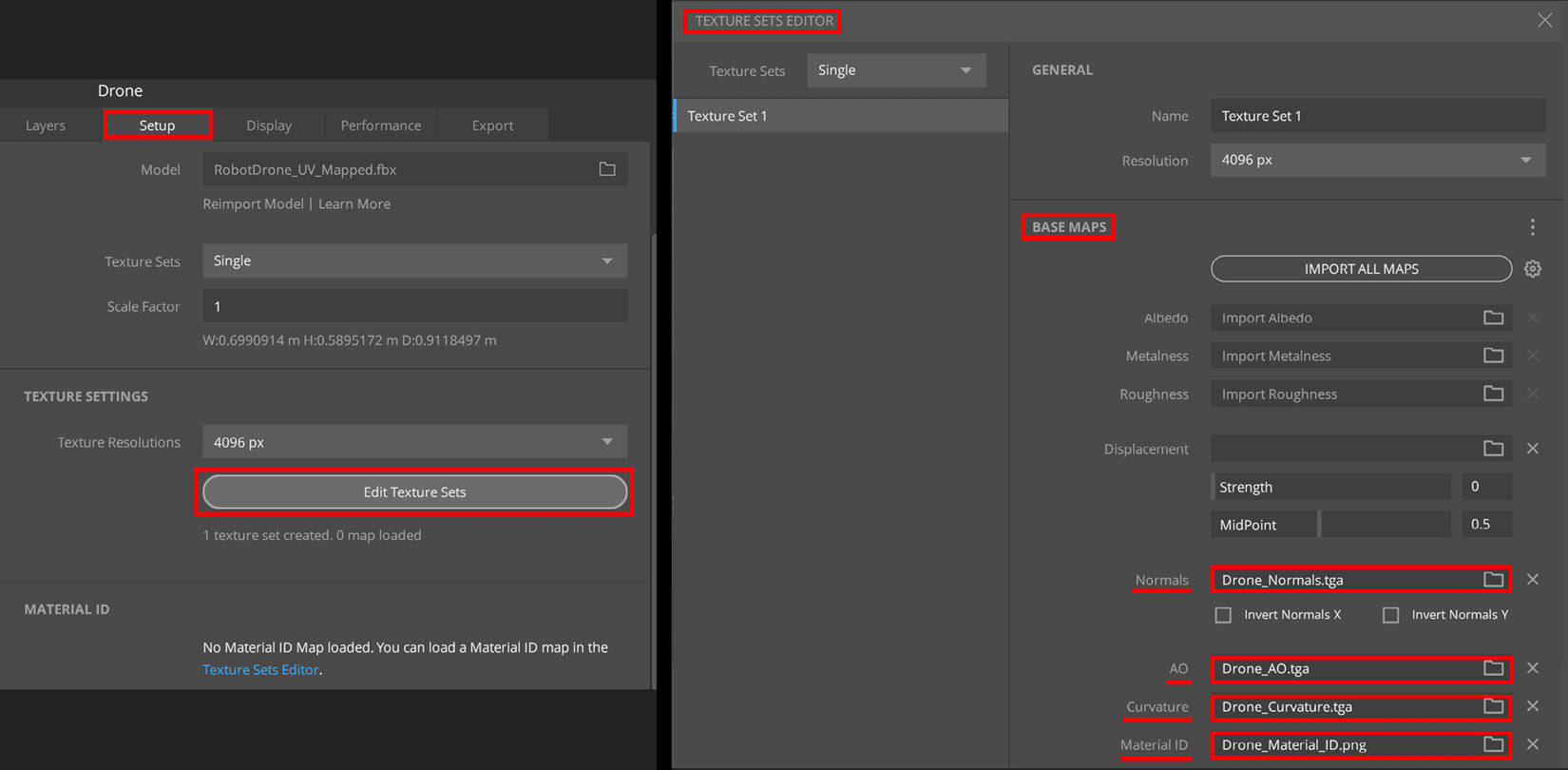Open the Learn More link
Viewport: 1568px width, 770px height.
[x=354, y=203]
